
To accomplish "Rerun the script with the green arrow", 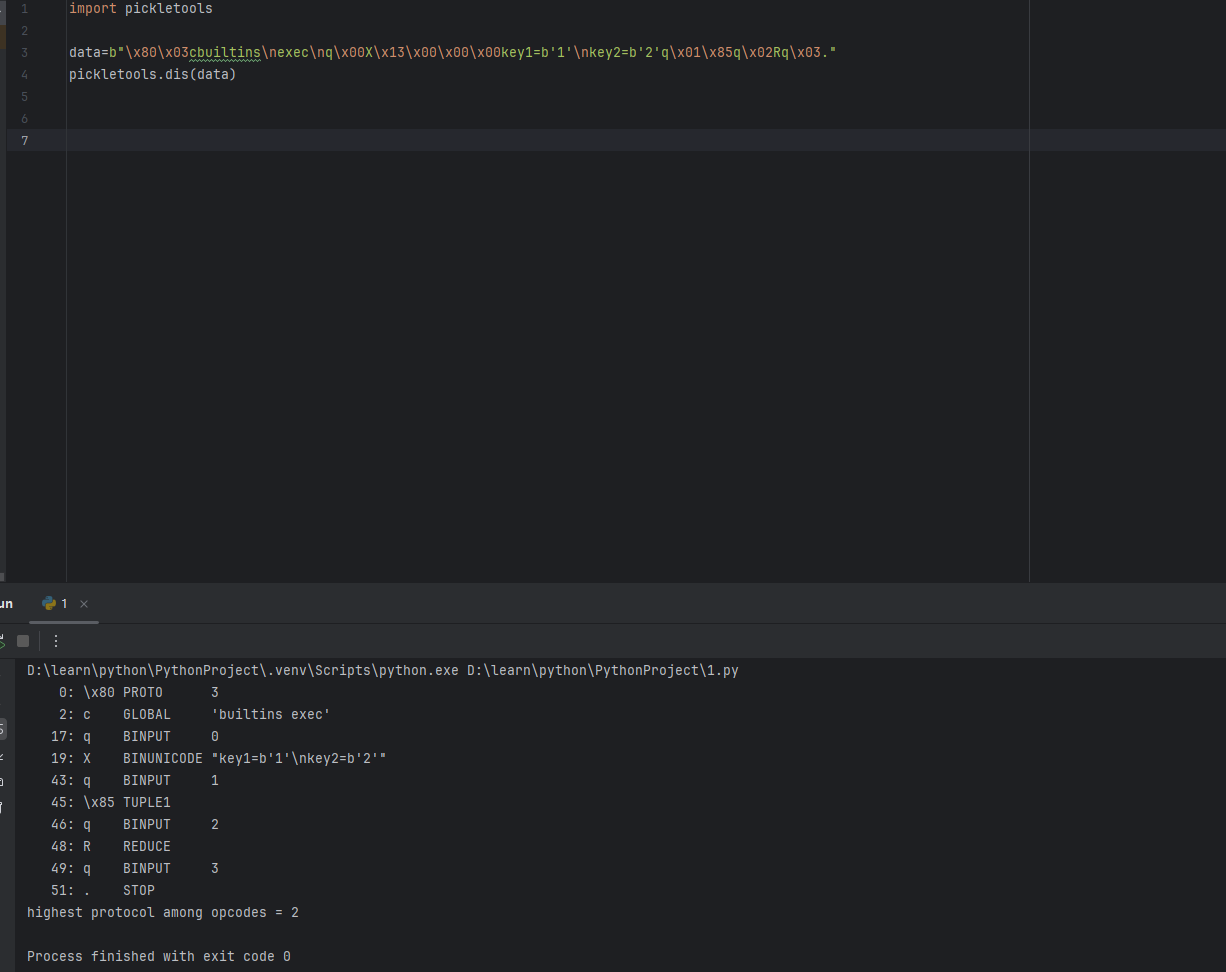I will [3, 641].
